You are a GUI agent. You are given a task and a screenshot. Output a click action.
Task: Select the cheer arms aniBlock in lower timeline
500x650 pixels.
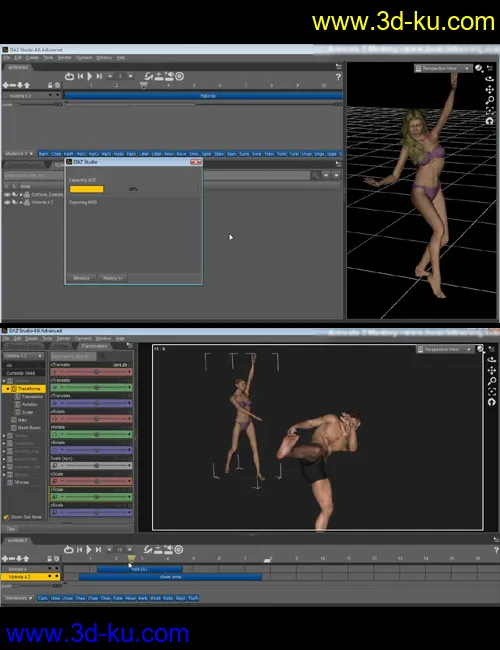tap(170, 577)
